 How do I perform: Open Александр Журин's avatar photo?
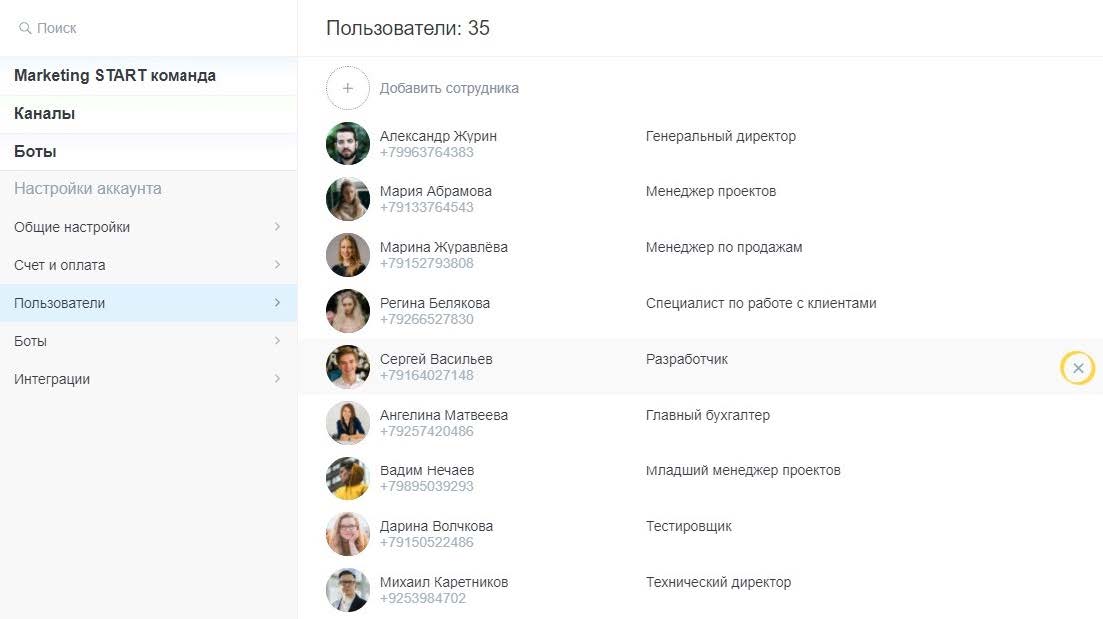click(x=348, y=144)
